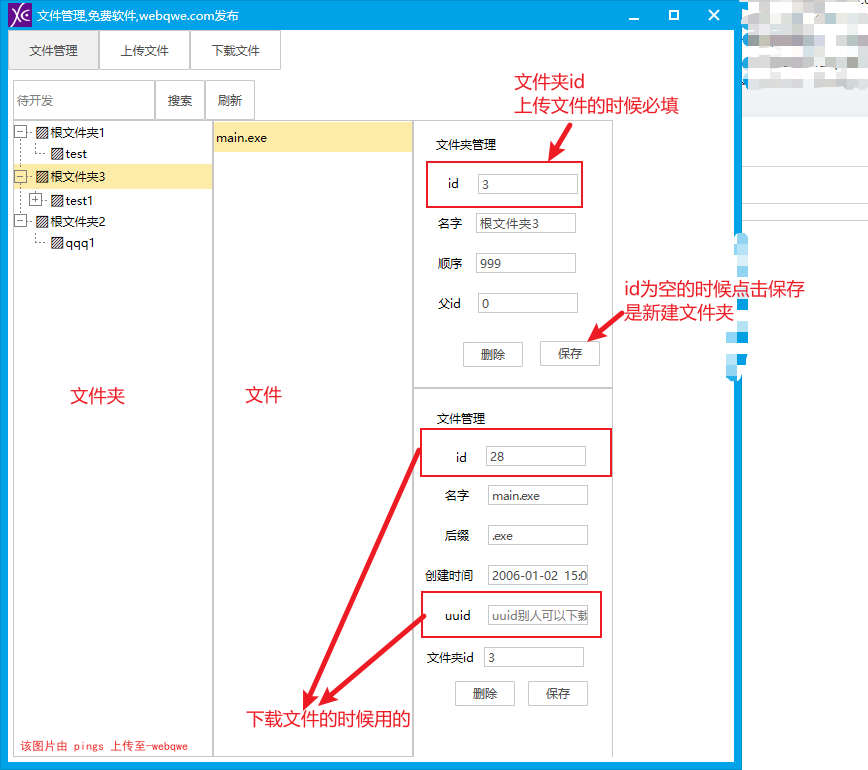The width and height of the screenshot is (868, 770).
Task: Switch to the 上传文件 tab
Action: 145,50
